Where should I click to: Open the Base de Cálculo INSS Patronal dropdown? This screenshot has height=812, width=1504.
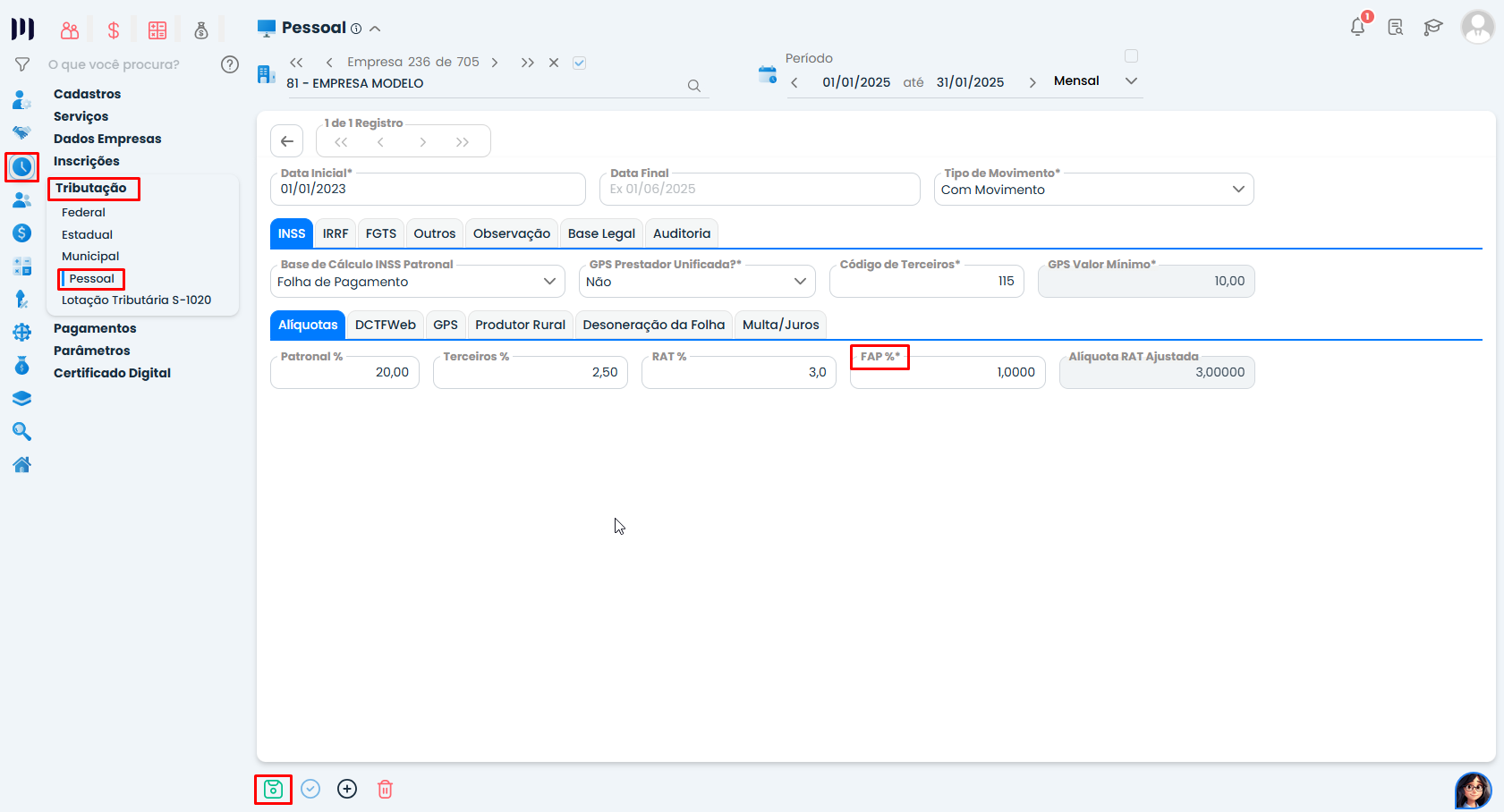549,282
